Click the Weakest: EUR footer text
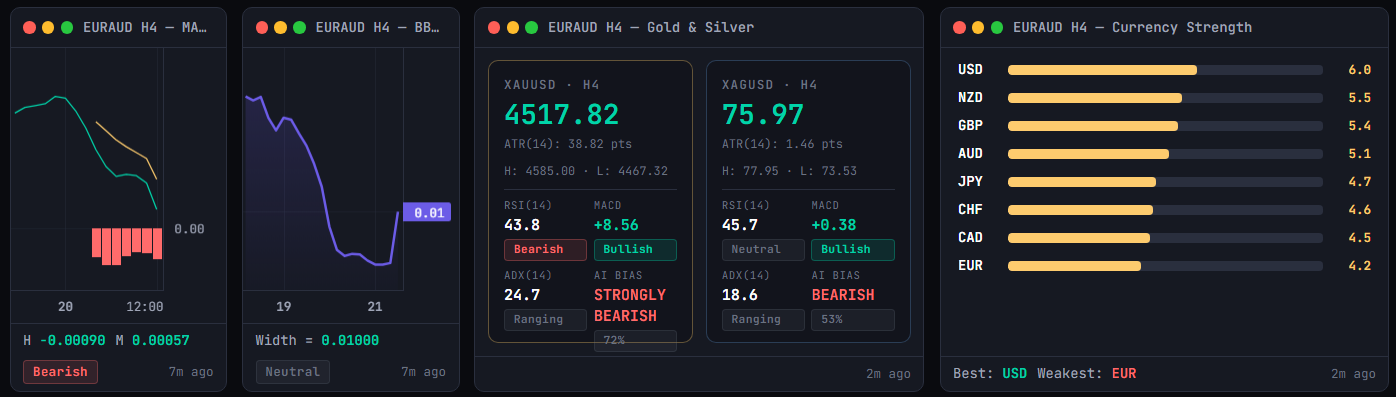 click(x=1087, y=373)
